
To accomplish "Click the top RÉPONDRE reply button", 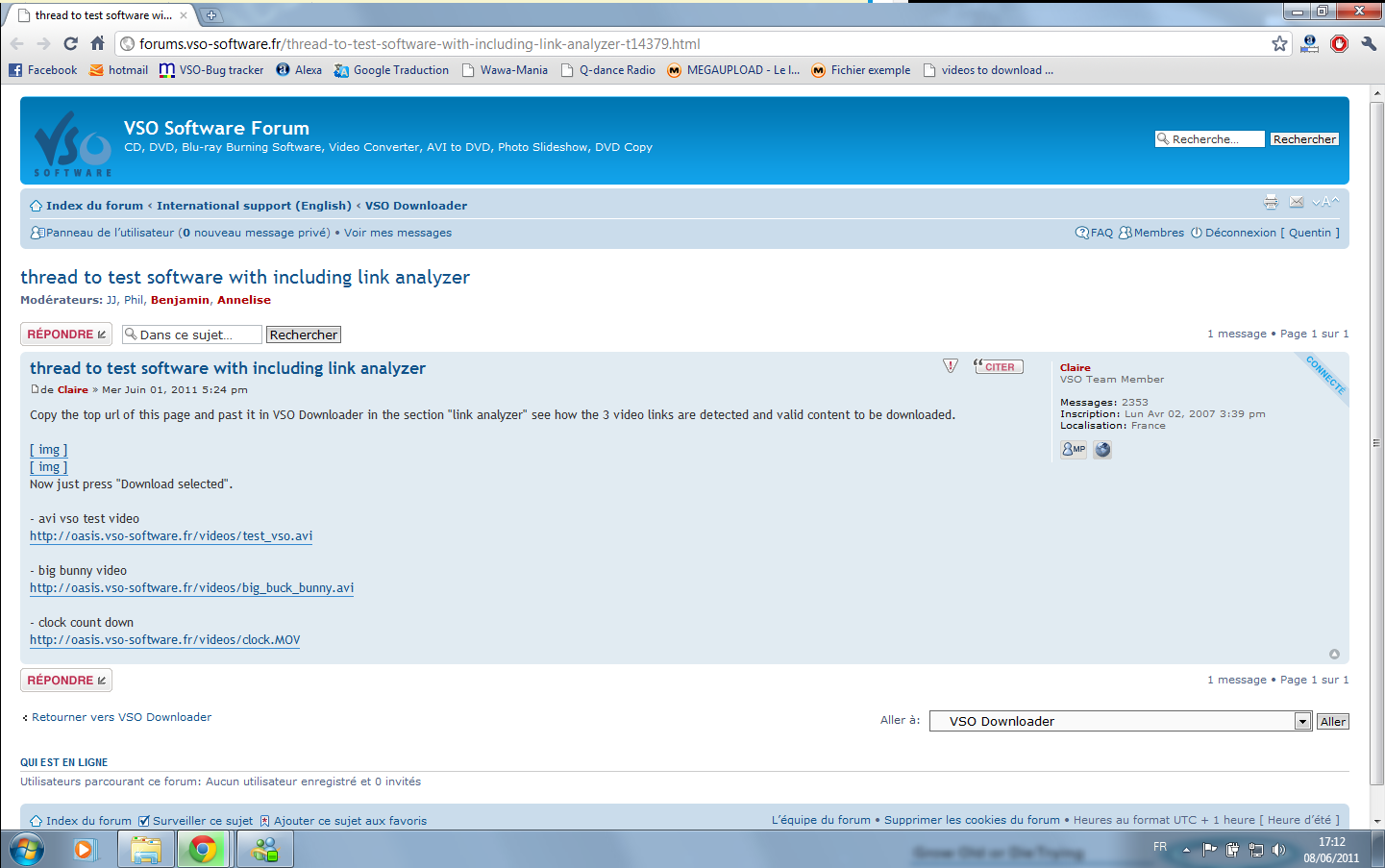I will click(x=66, y=334).
